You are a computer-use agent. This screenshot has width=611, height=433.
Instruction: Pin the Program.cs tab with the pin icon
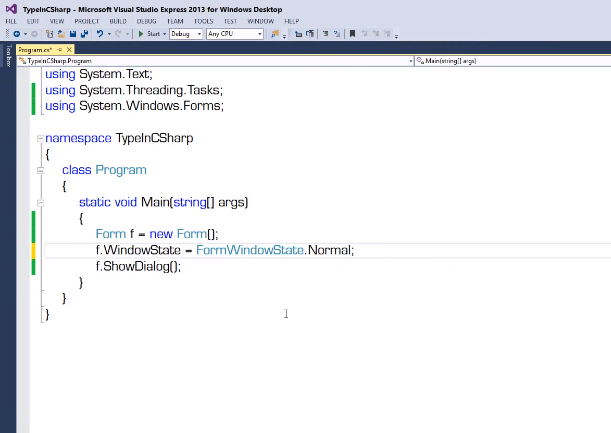(x=60, y=49)
